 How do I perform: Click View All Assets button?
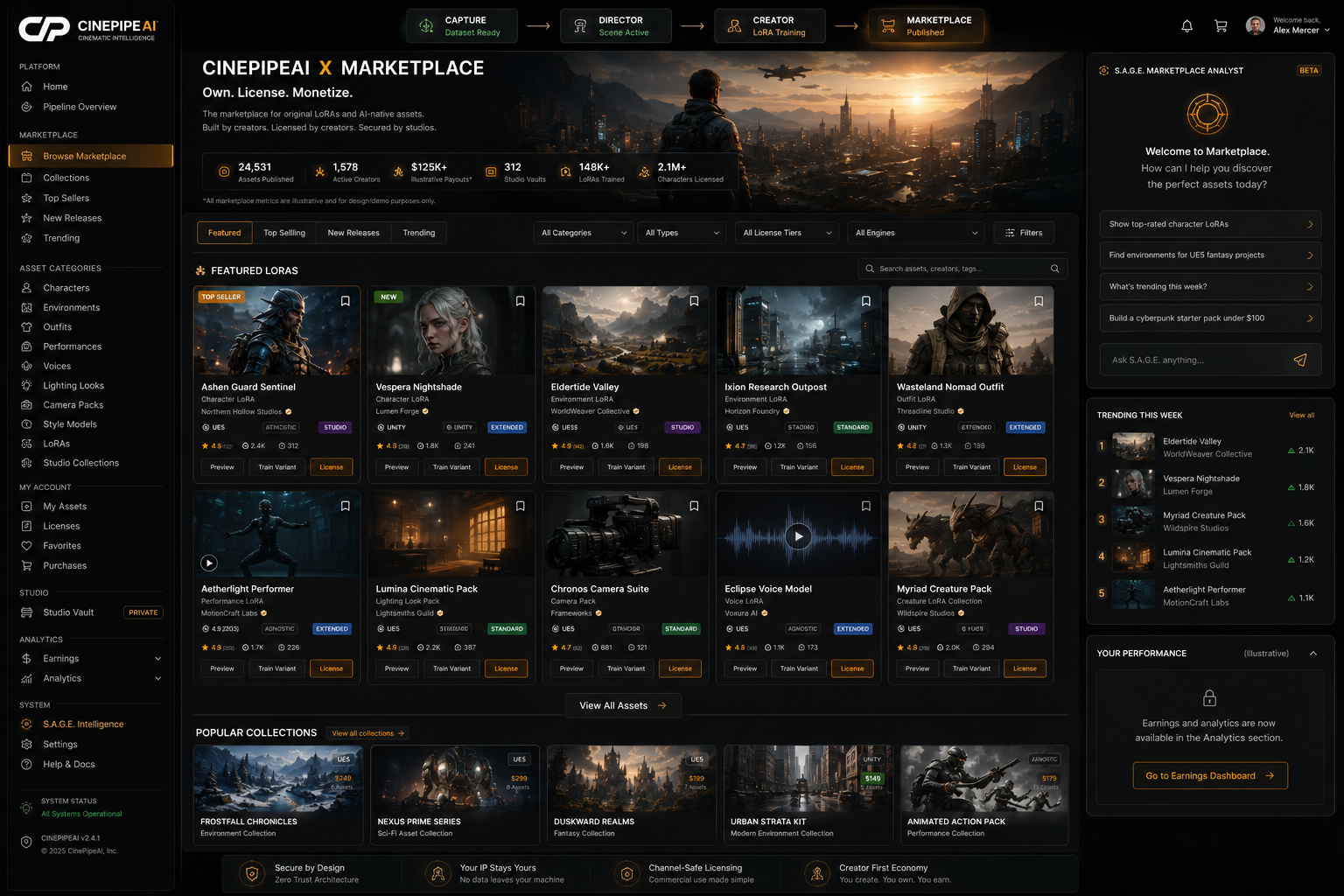click(x=623, y=705)
